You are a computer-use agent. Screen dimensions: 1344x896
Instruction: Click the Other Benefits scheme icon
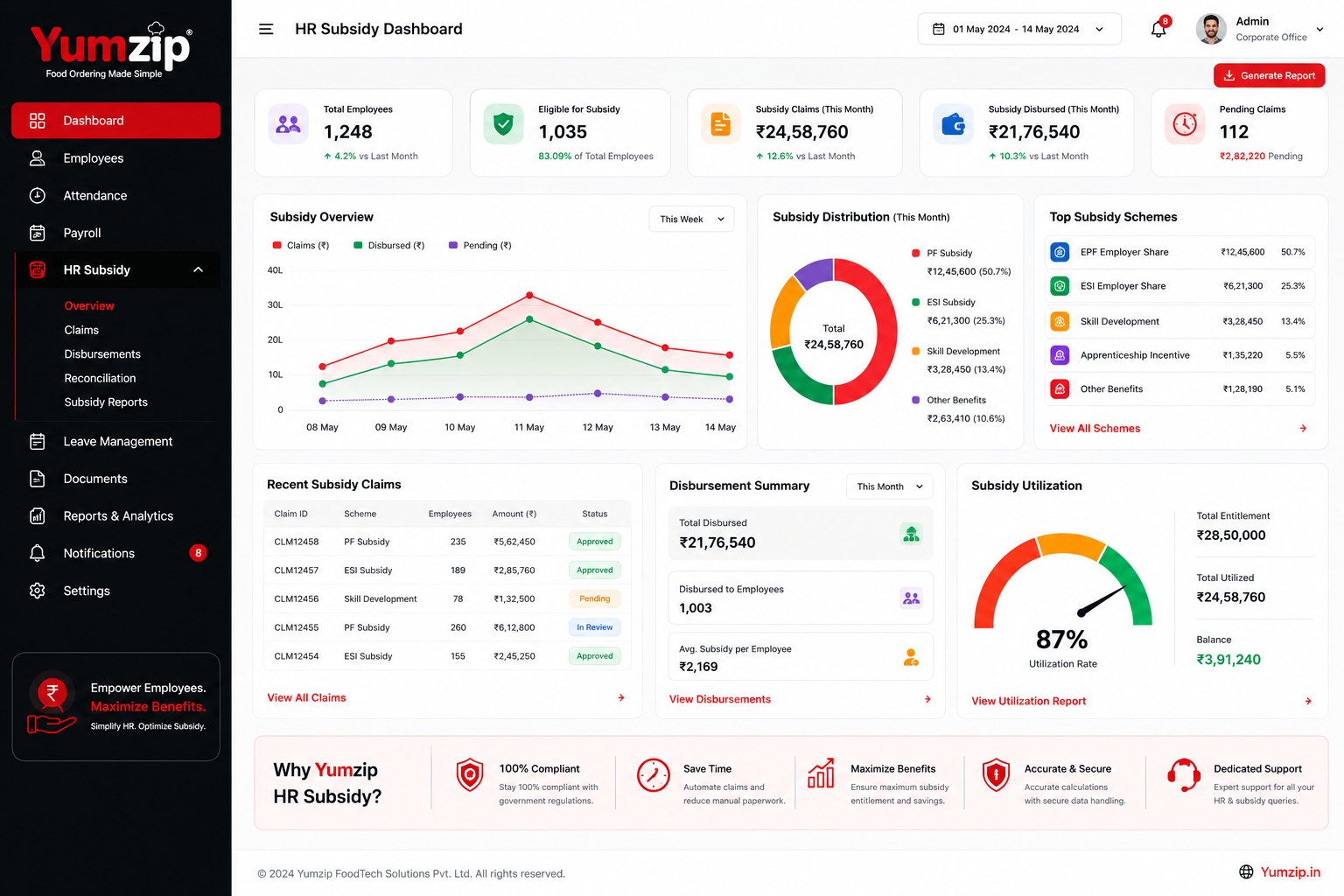(x=1060, y=388)
